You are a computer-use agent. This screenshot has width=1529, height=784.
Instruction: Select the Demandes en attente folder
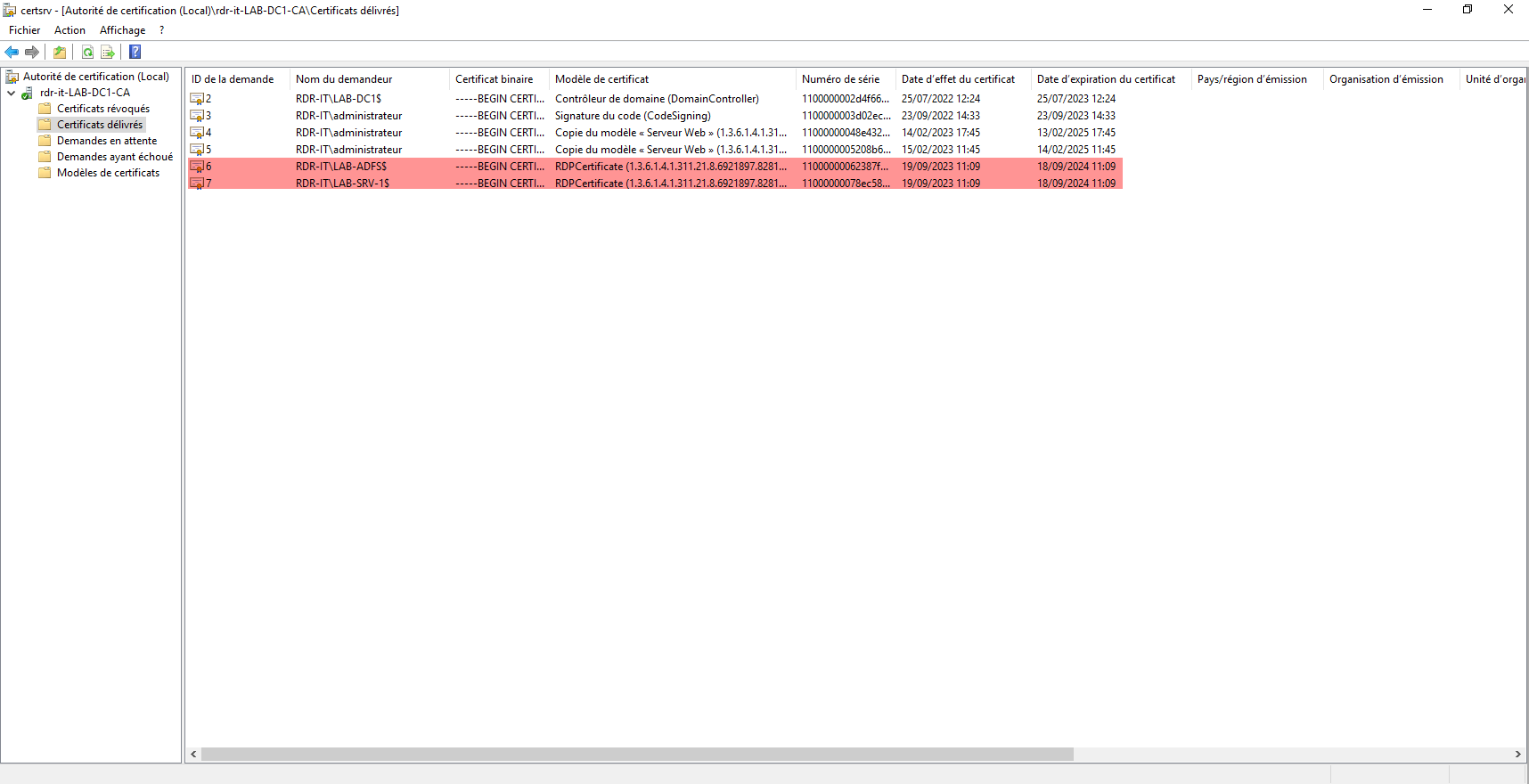[106, 141]
